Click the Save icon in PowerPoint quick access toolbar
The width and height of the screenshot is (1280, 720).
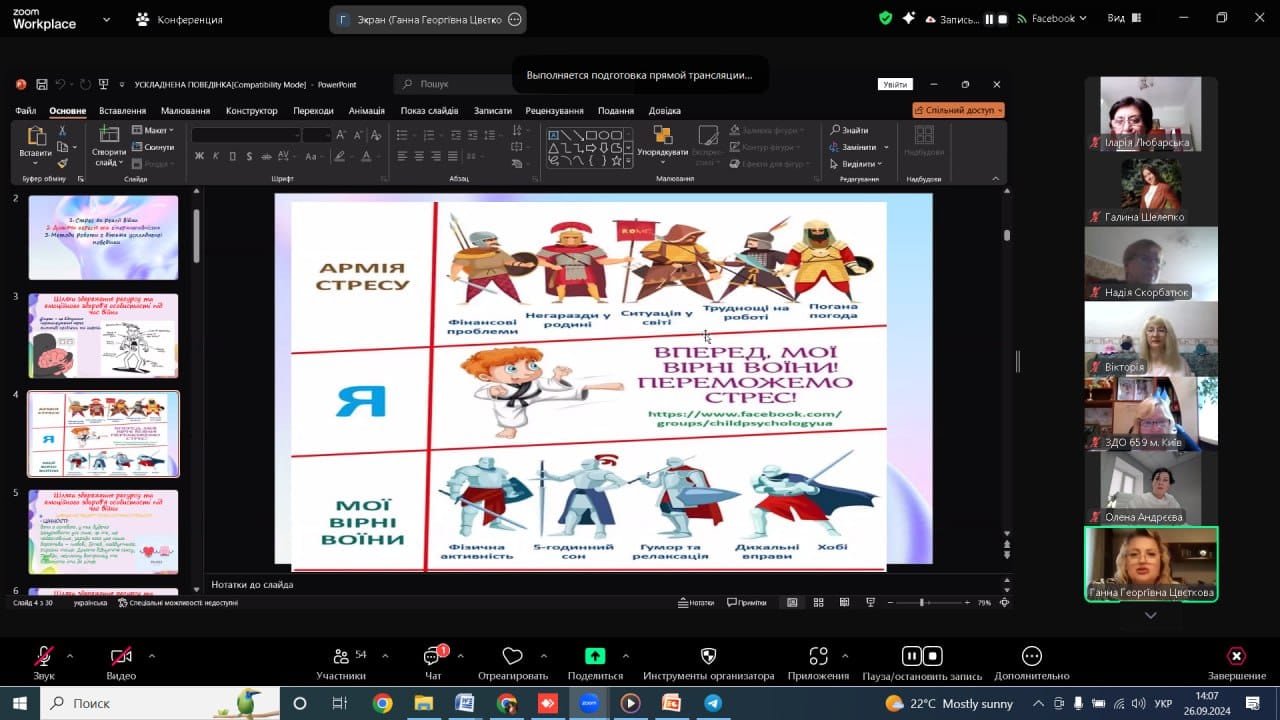pyautogui.click(x=41, y=84)
